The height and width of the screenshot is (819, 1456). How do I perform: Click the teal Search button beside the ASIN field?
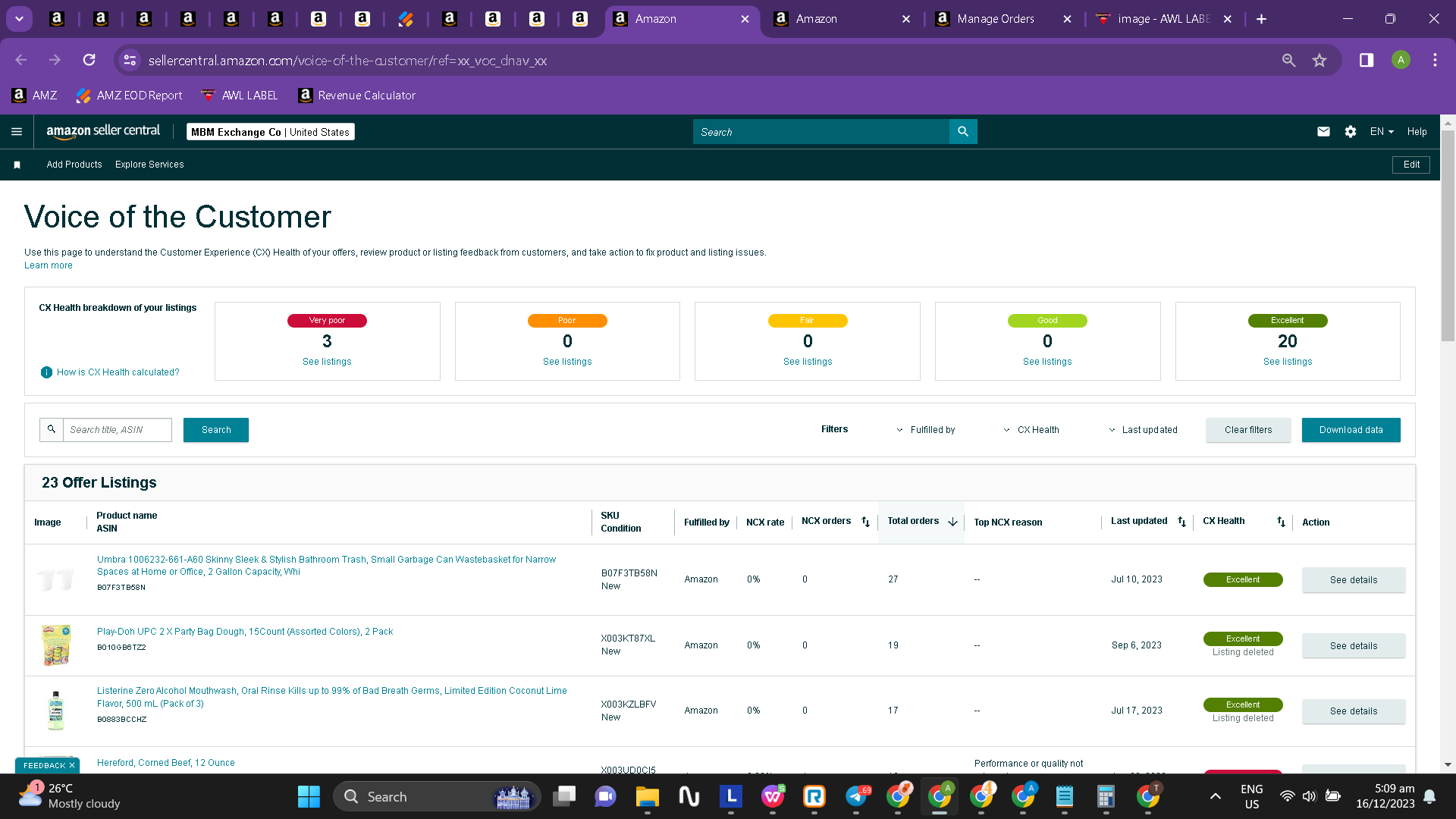coord(216,430)
